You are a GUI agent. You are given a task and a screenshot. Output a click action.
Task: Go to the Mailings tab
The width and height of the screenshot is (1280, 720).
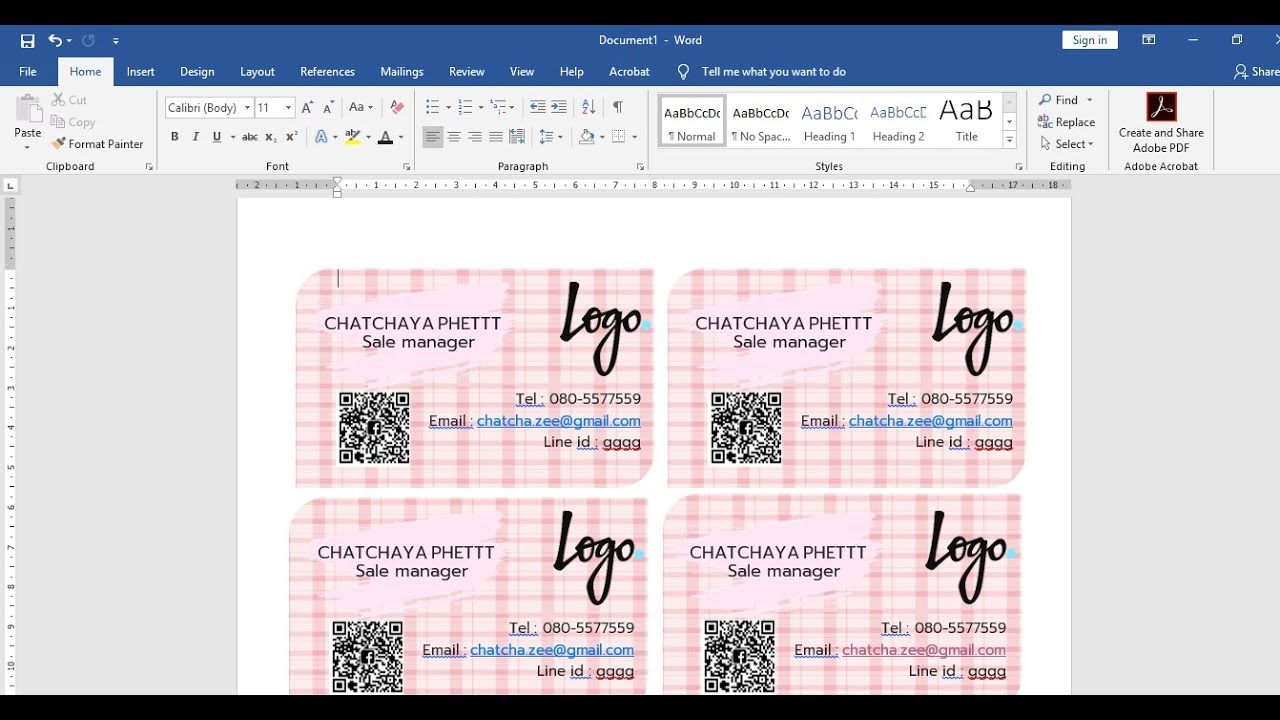[402, 72]
